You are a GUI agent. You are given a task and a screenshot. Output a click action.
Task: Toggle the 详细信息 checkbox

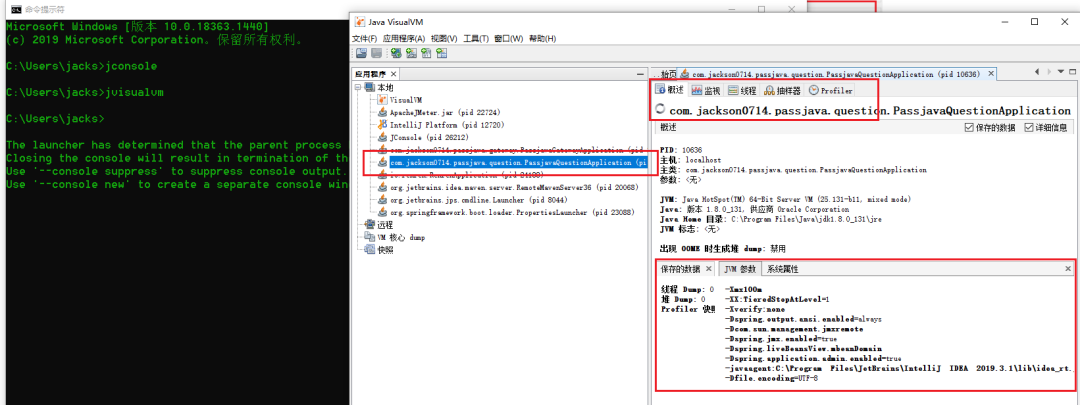coord(1027,128)
